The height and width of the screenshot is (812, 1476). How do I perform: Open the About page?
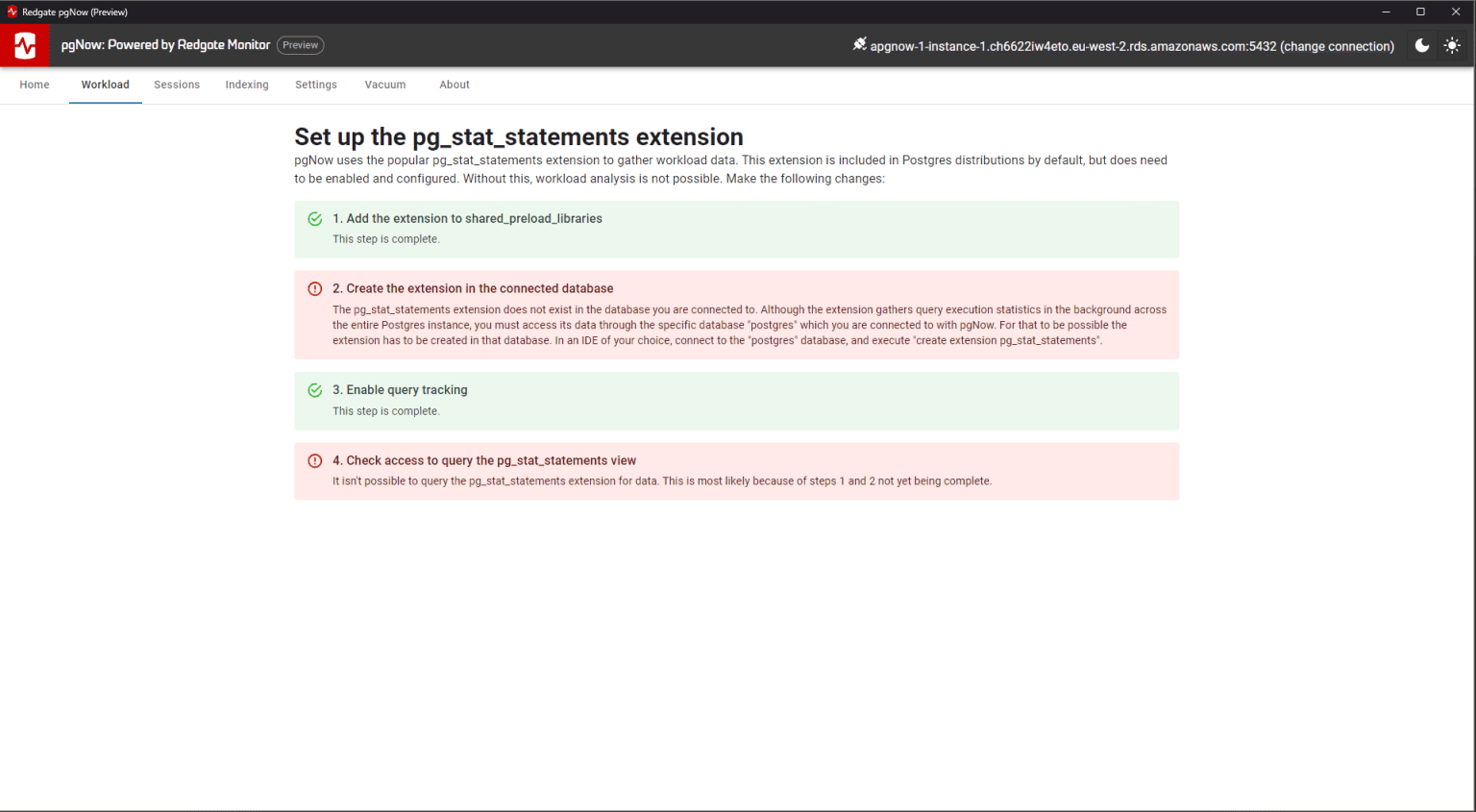click(455, 85)
